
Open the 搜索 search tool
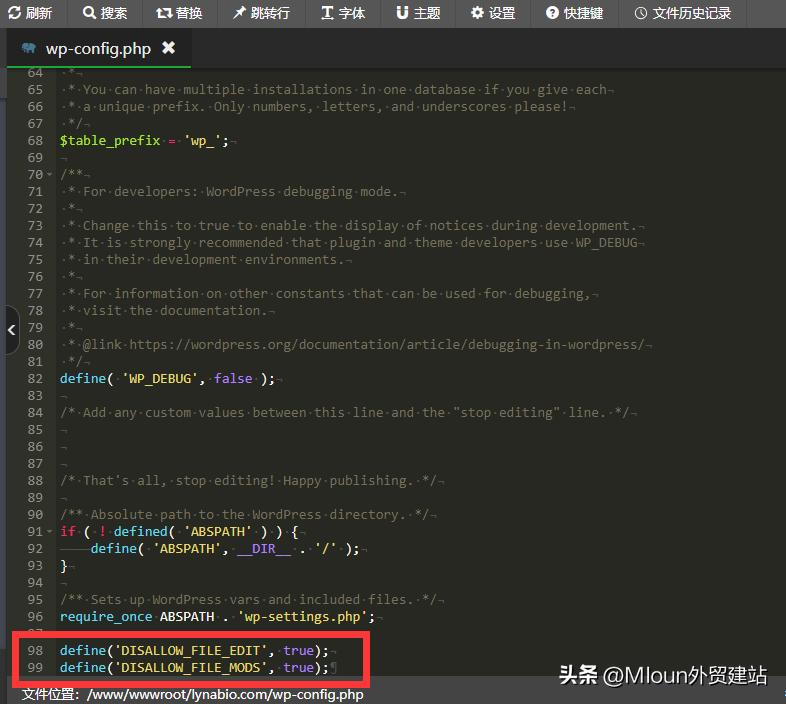(x=104, y=13)
